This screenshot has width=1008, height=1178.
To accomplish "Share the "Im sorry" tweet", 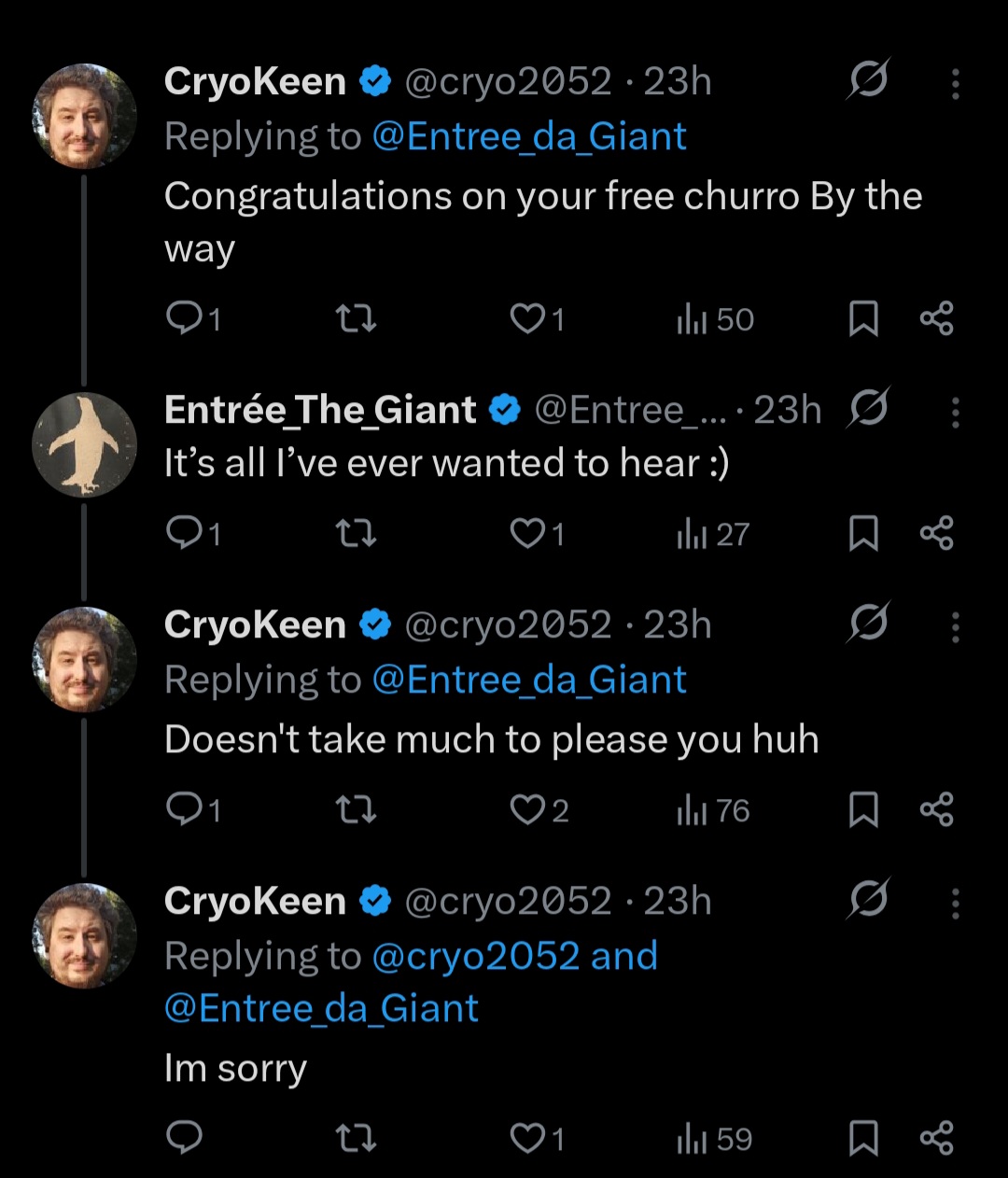I will pos(936,1139).
